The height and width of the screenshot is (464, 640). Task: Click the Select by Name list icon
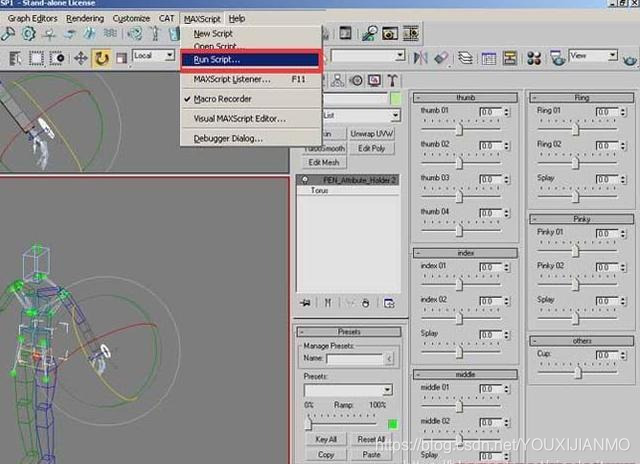(x=16, y=59)
